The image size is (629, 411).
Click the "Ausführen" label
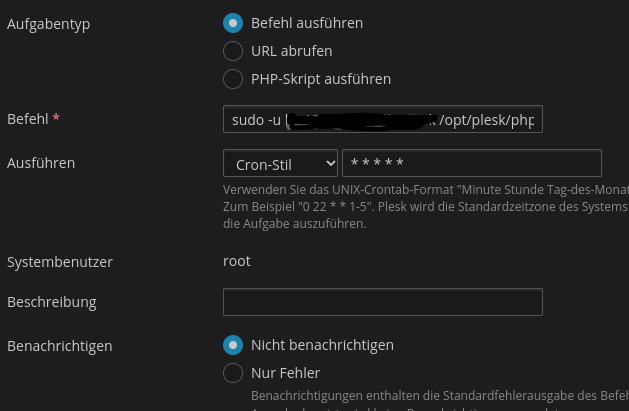click(x=41, y=162)
